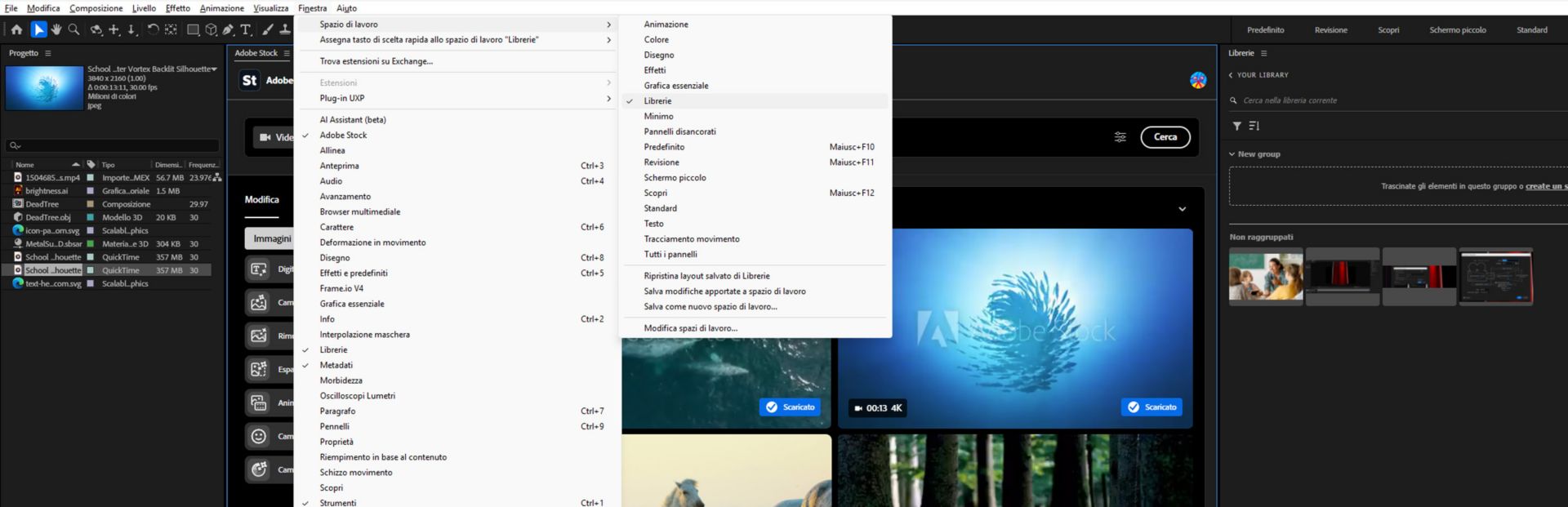Select the Rectangle shape tool

click(x=194, y=29)
